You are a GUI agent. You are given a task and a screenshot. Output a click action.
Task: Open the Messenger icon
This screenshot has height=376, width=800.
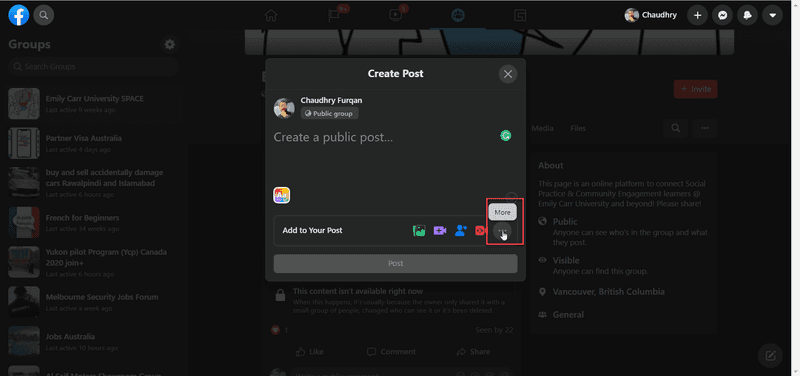tap(722, 15)
